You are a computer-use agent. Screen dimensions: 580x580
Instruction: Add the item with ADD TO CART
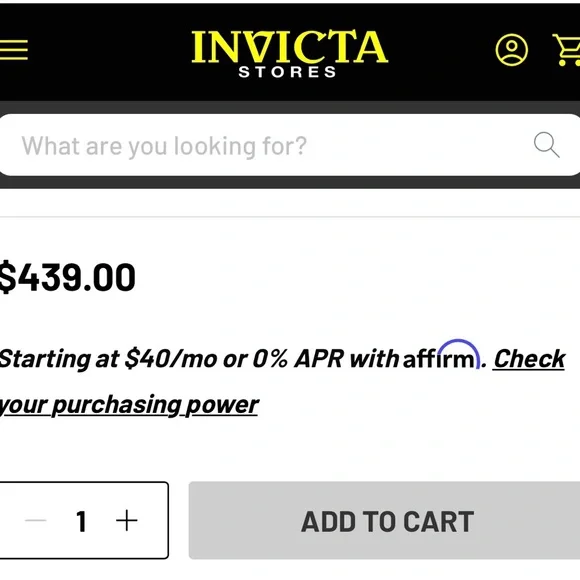pyautogui.click(x=384, y=520)
